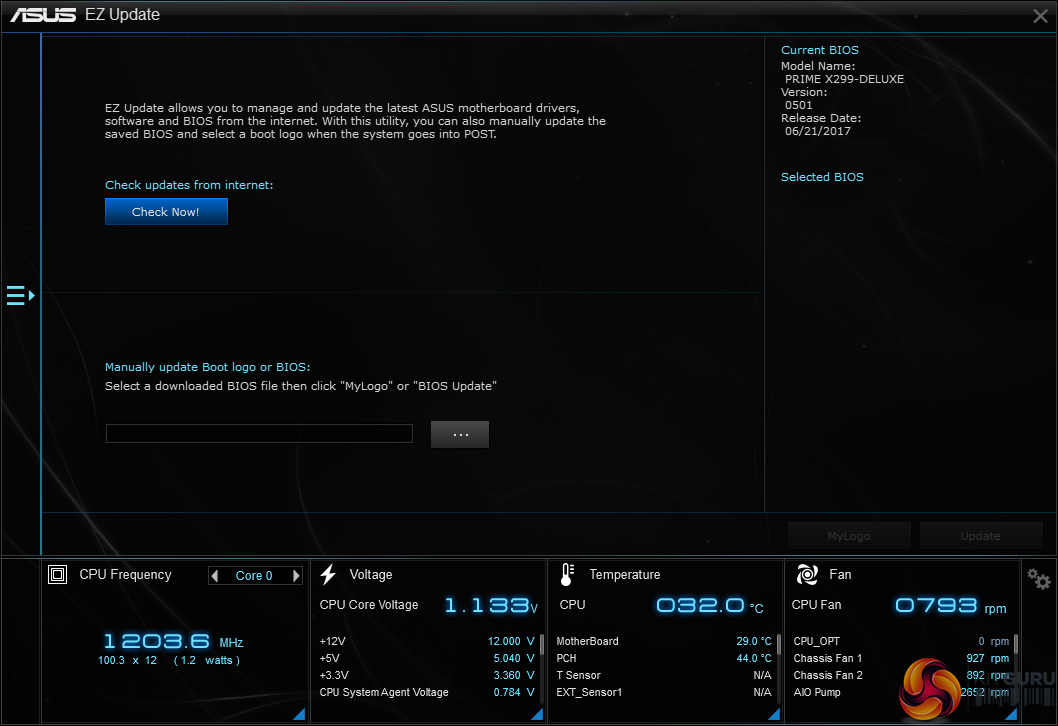The width and height of the screenshot is (1058, 726).
Task: Select next core with right arrow
Action: [x=296, y=576]
